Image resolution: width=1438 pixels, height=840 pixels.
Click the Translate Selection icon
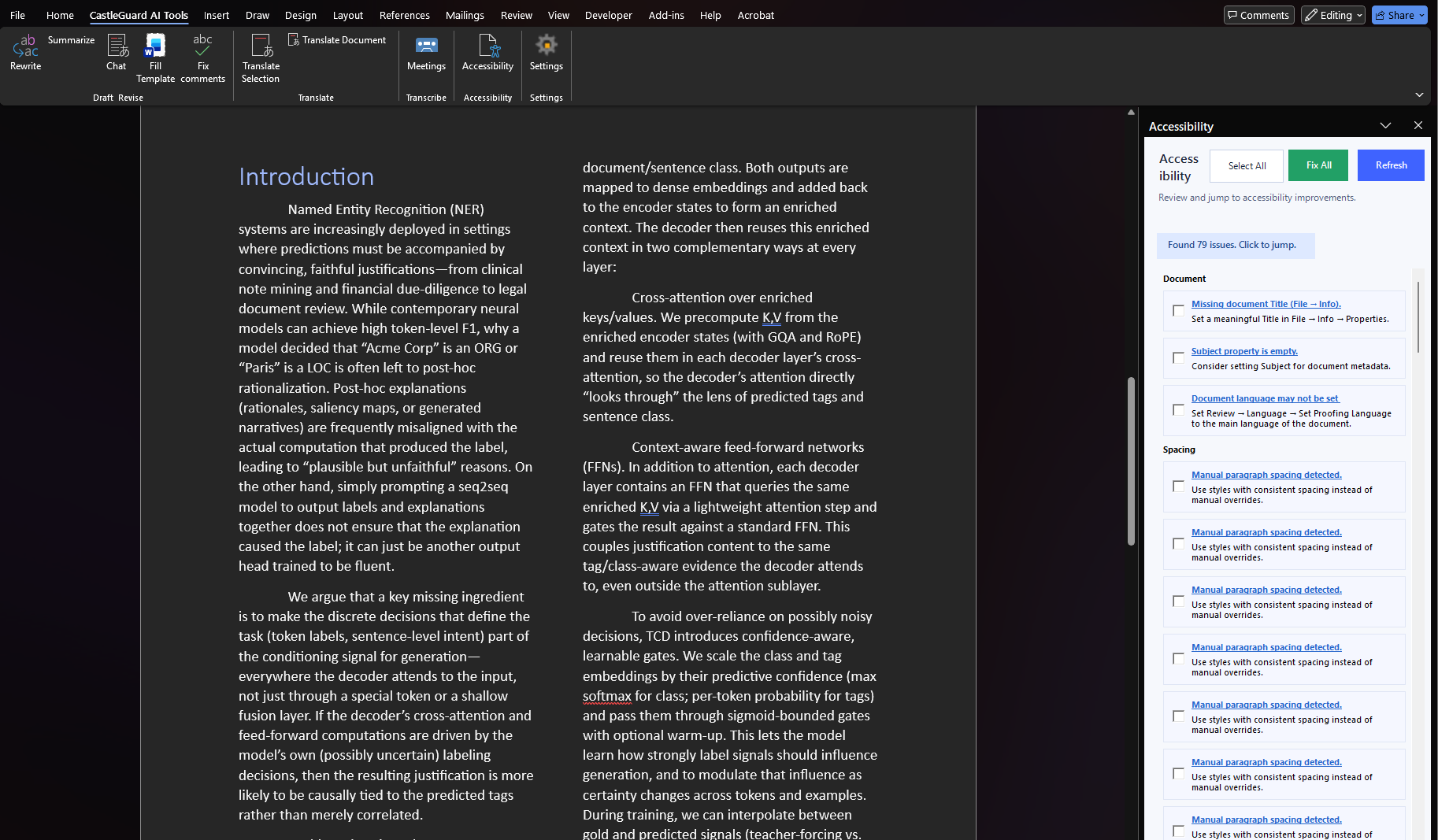(x=261, y=46)
